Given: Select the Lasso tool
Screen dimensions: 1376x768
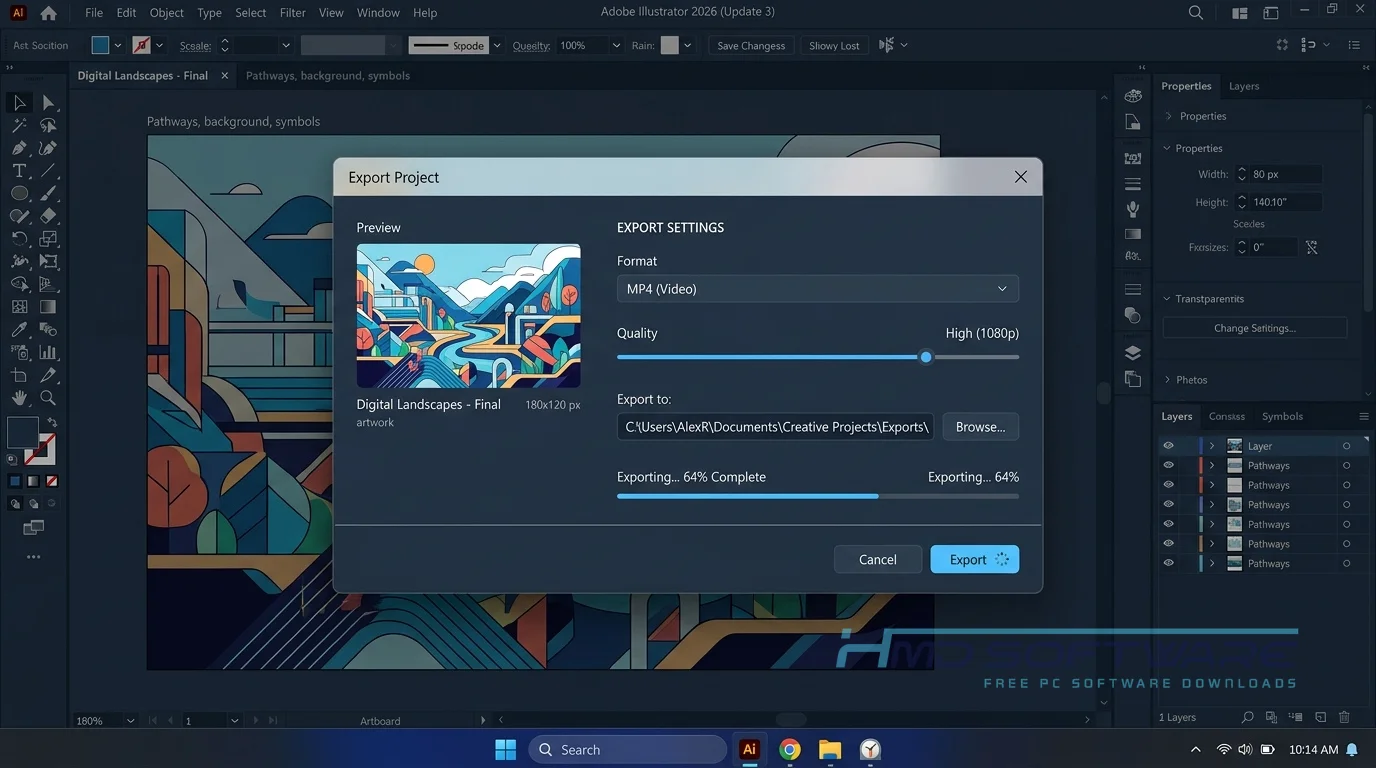Looking at the screenshot, I should click(48, 125).
